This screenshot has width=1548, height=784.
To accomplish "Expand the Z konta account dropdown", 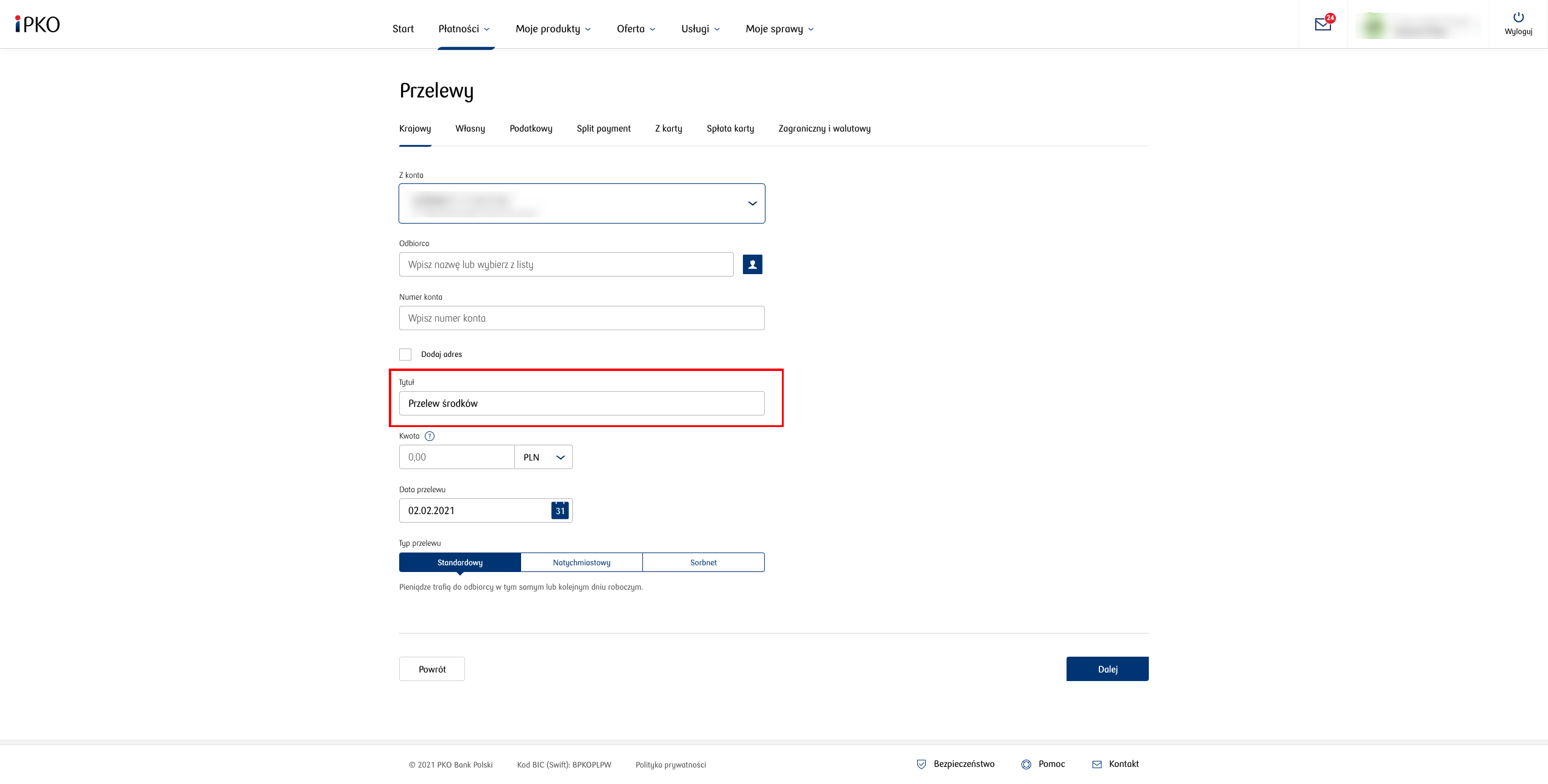I will pyautogui.click(x=752, y=203).
